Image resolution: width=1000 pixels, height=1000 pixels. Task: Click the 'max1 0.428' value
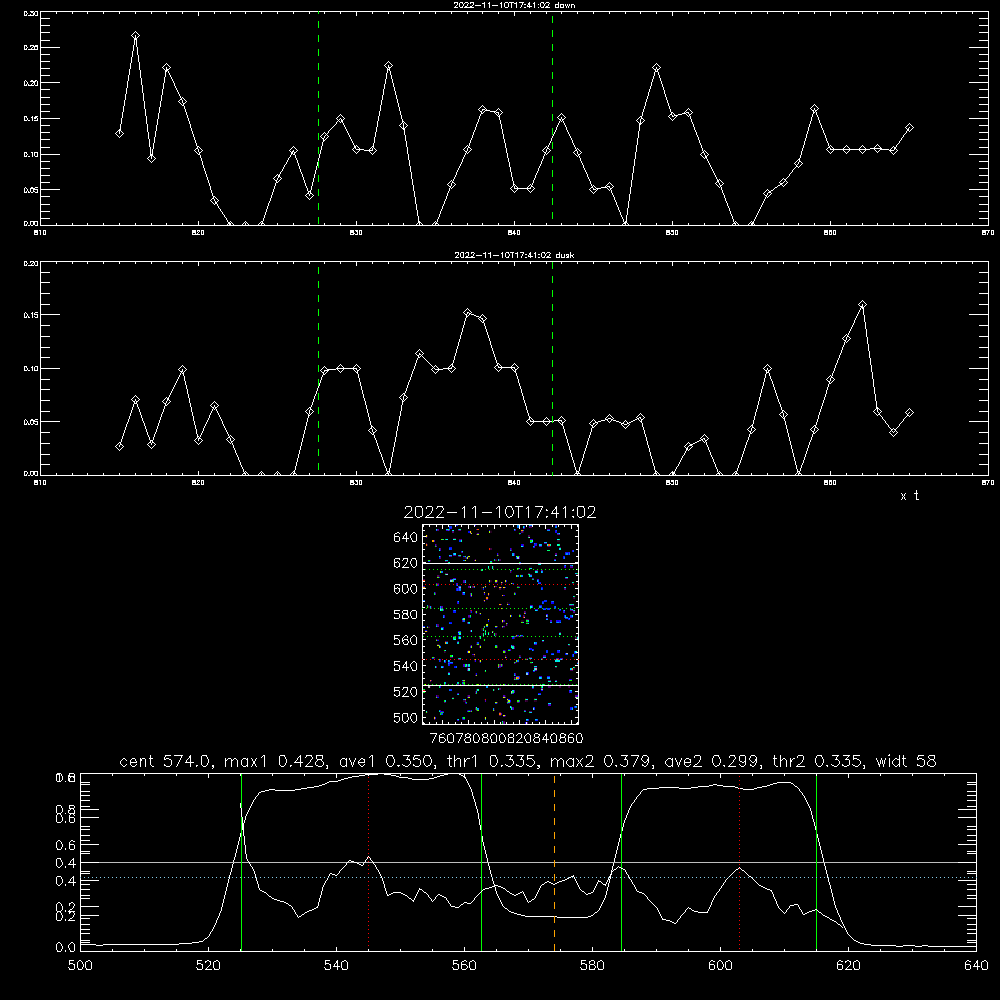point(277,761)
